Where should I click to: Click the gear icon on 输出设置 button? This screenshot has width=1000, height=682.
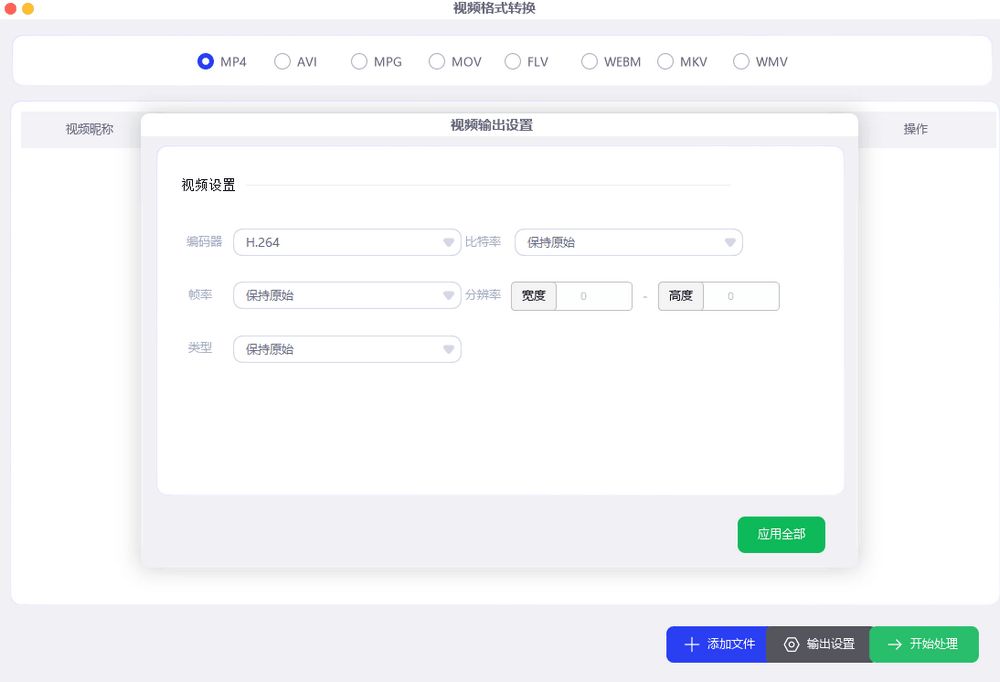point(793,644)
